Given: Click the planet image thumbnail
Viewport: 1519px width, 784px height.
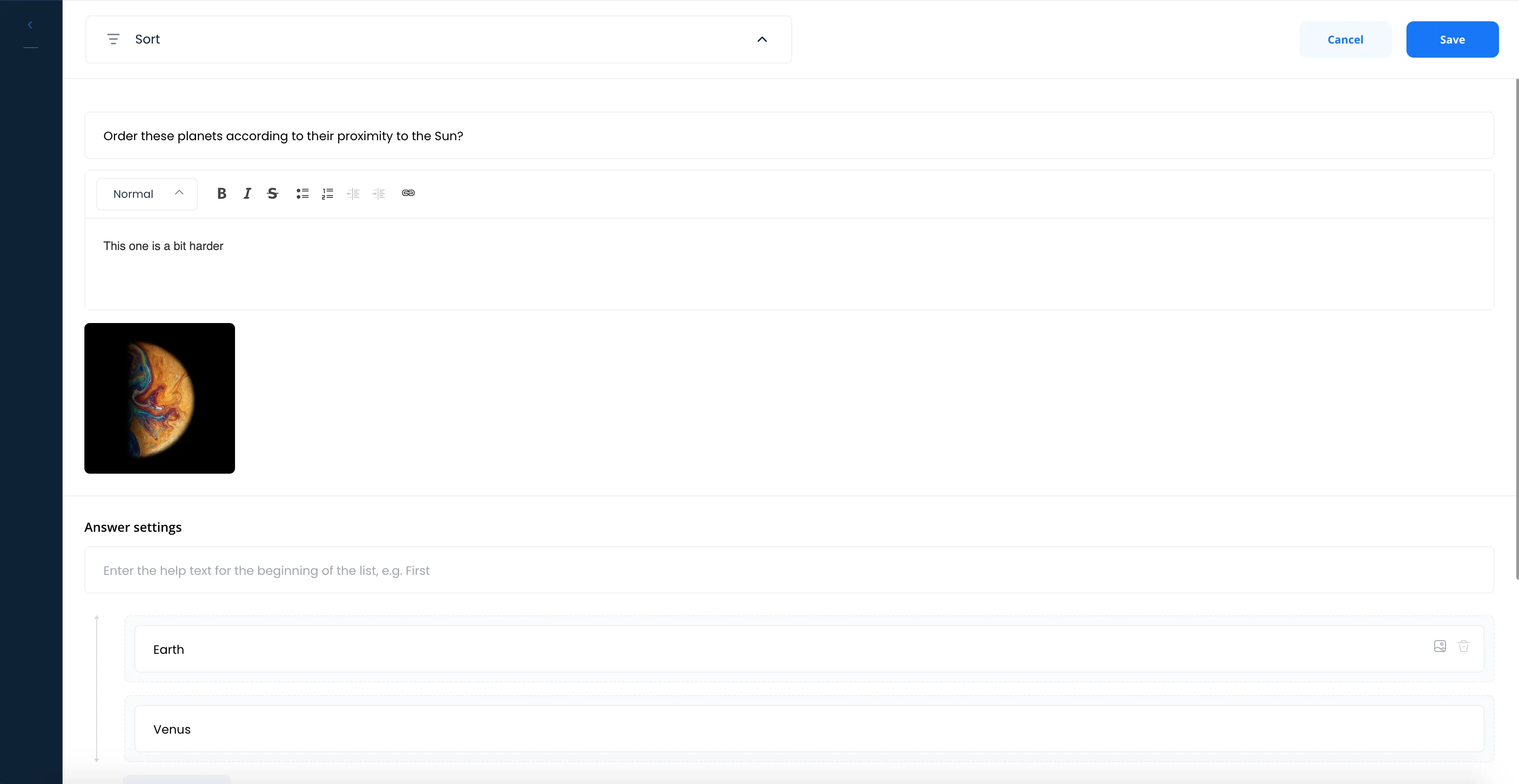Looking at the screenshot, I should click(160, 398).
